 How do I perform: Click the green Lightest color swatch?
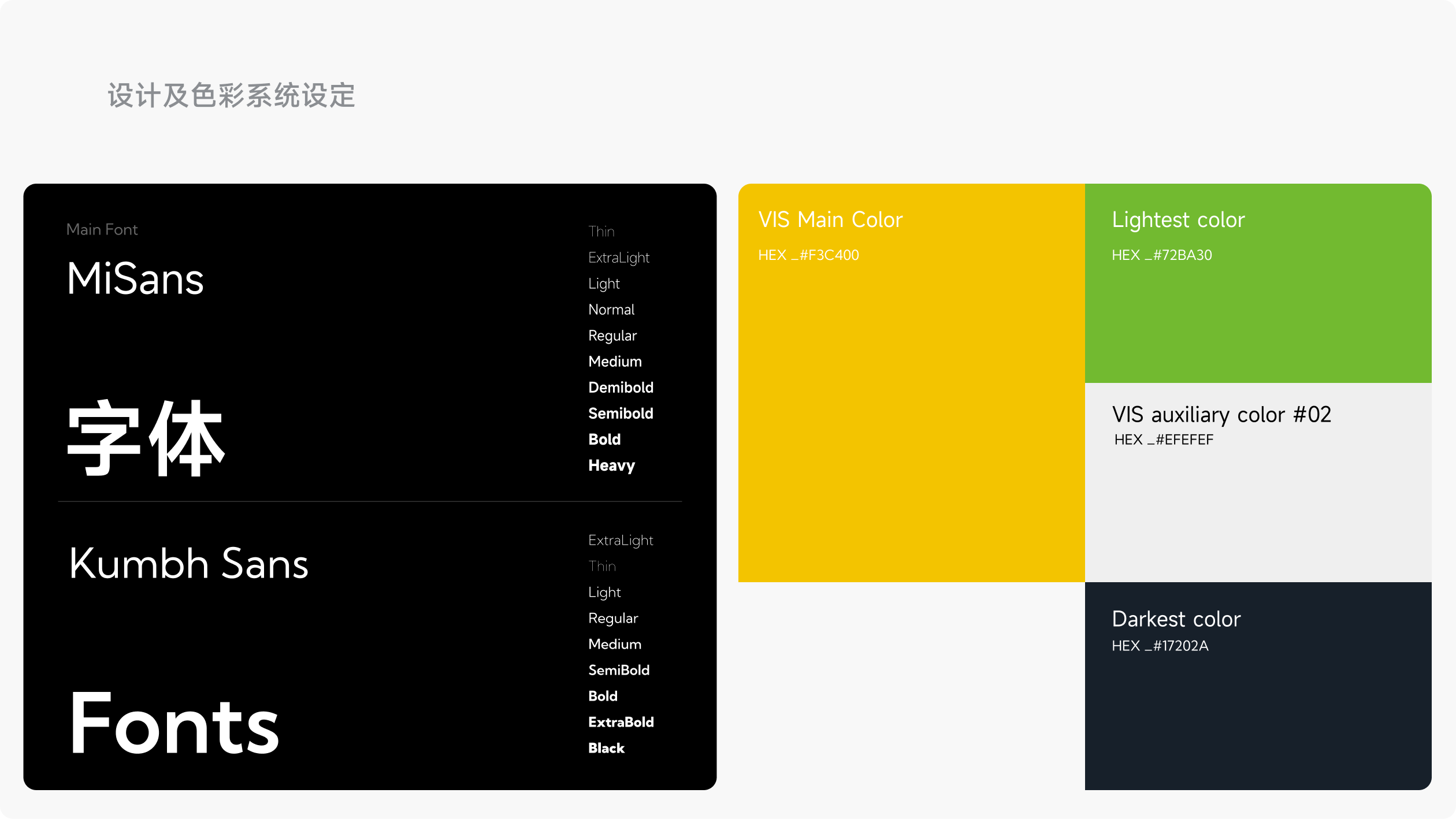point(1257,323)
